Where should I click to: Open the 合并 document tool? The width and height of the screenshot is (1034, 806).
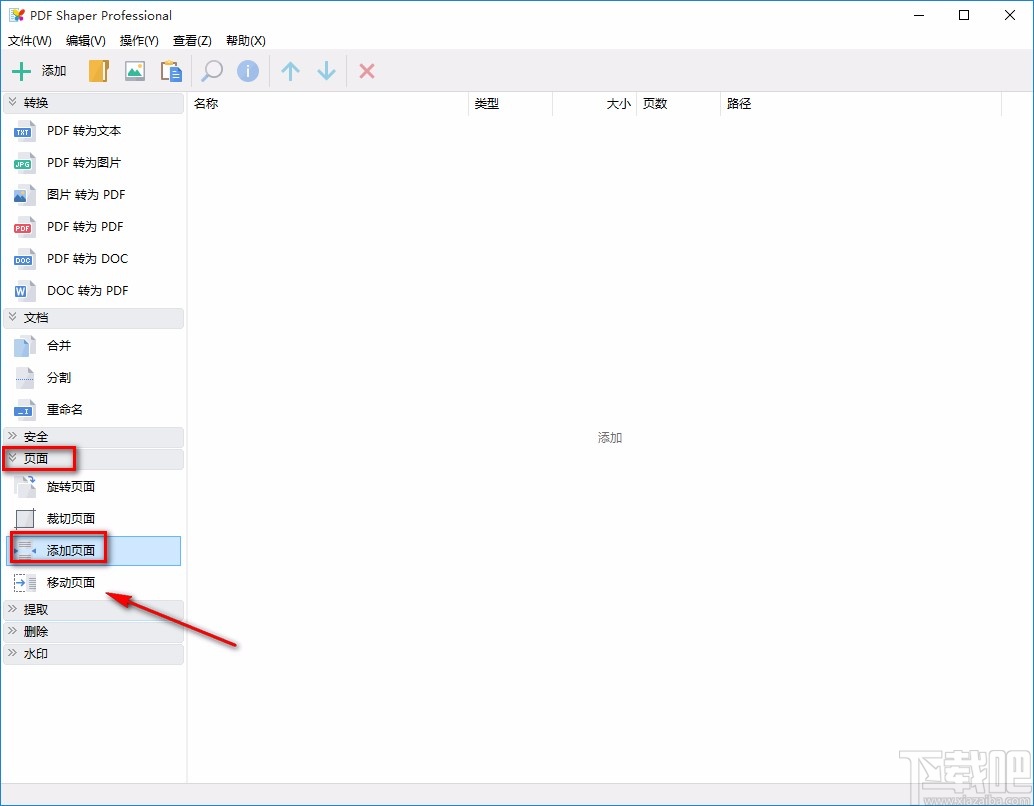(x=58, y=345)
